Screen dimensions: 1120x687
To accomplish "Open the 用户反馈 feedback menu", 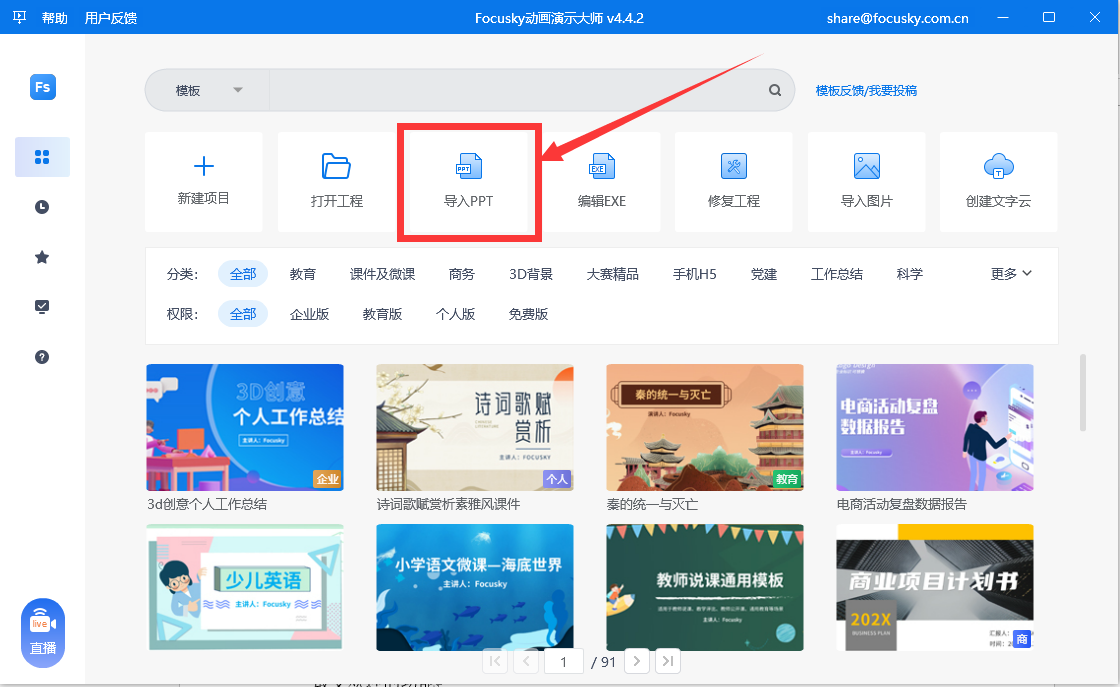I will coord(114,17).
